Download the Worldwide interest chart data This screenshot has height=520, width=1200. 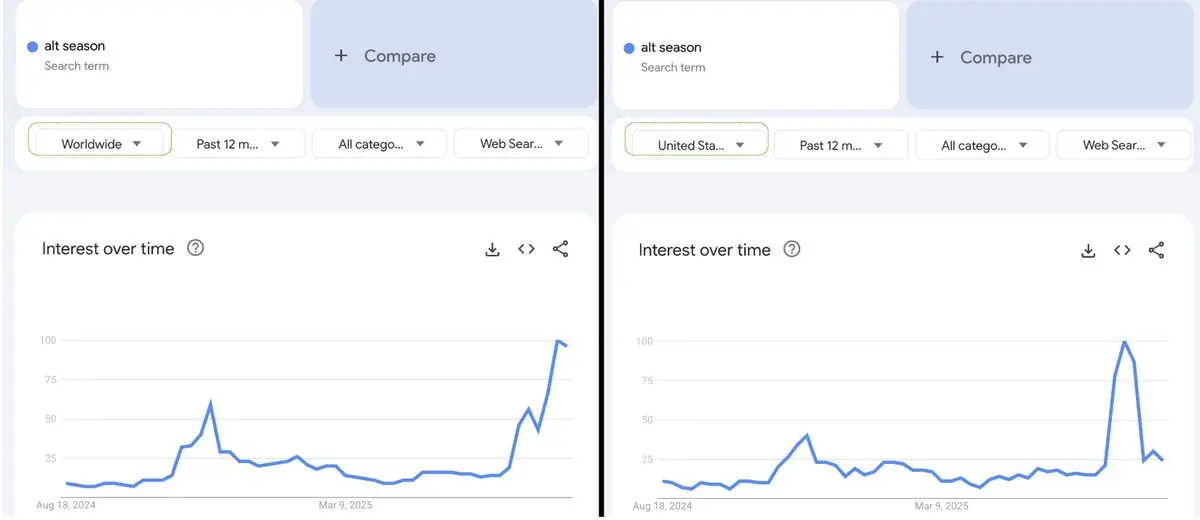coord(492,249)
